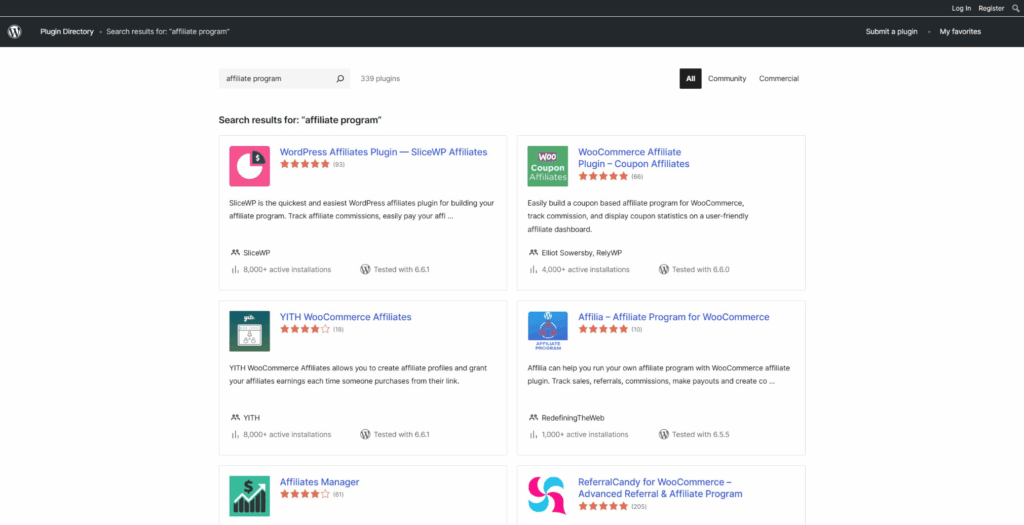The height and width of the screenshot is (525, 1024).
Task: Switch to the Community filter
Action: (x=727, y=78)
